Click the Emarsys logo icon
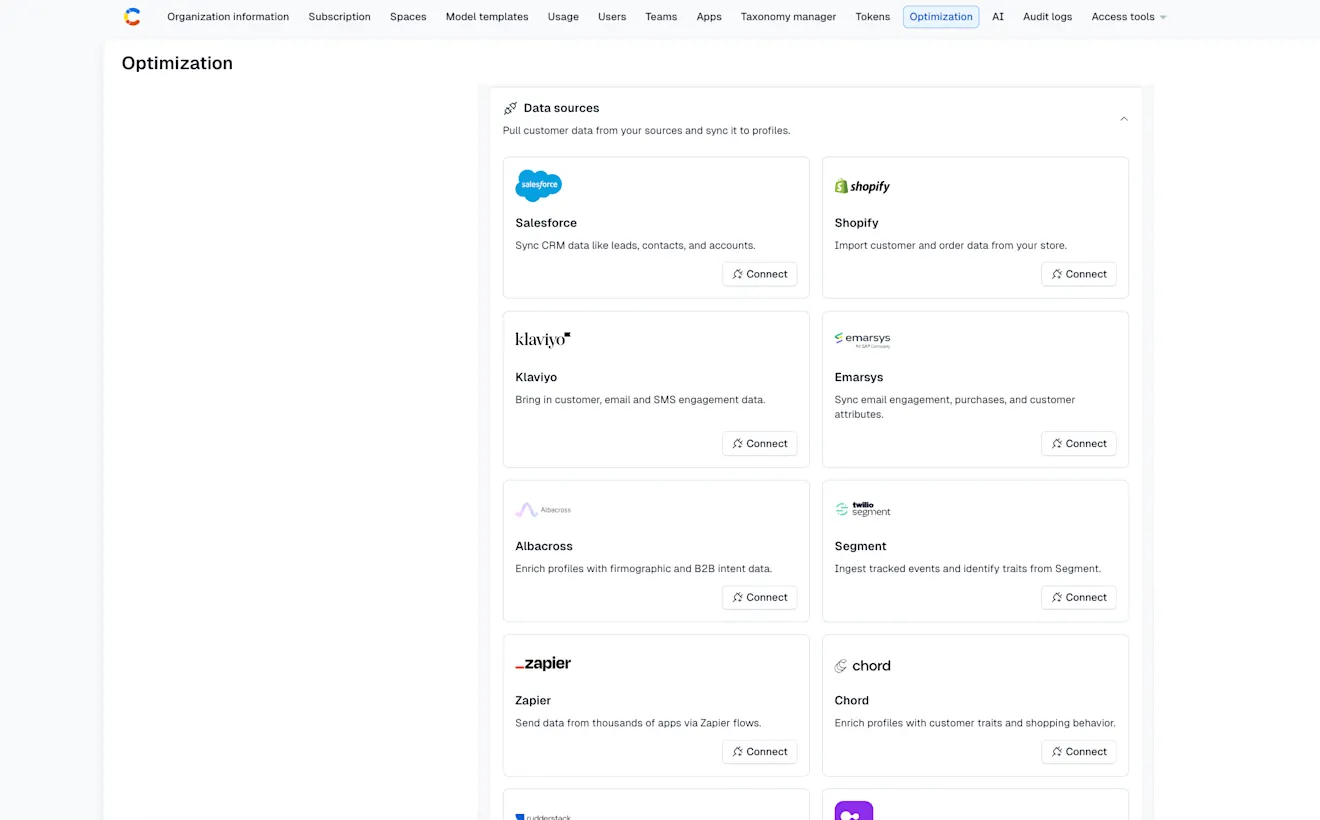The height and width of the screenshot is (820, 1320). click(838, 338)
